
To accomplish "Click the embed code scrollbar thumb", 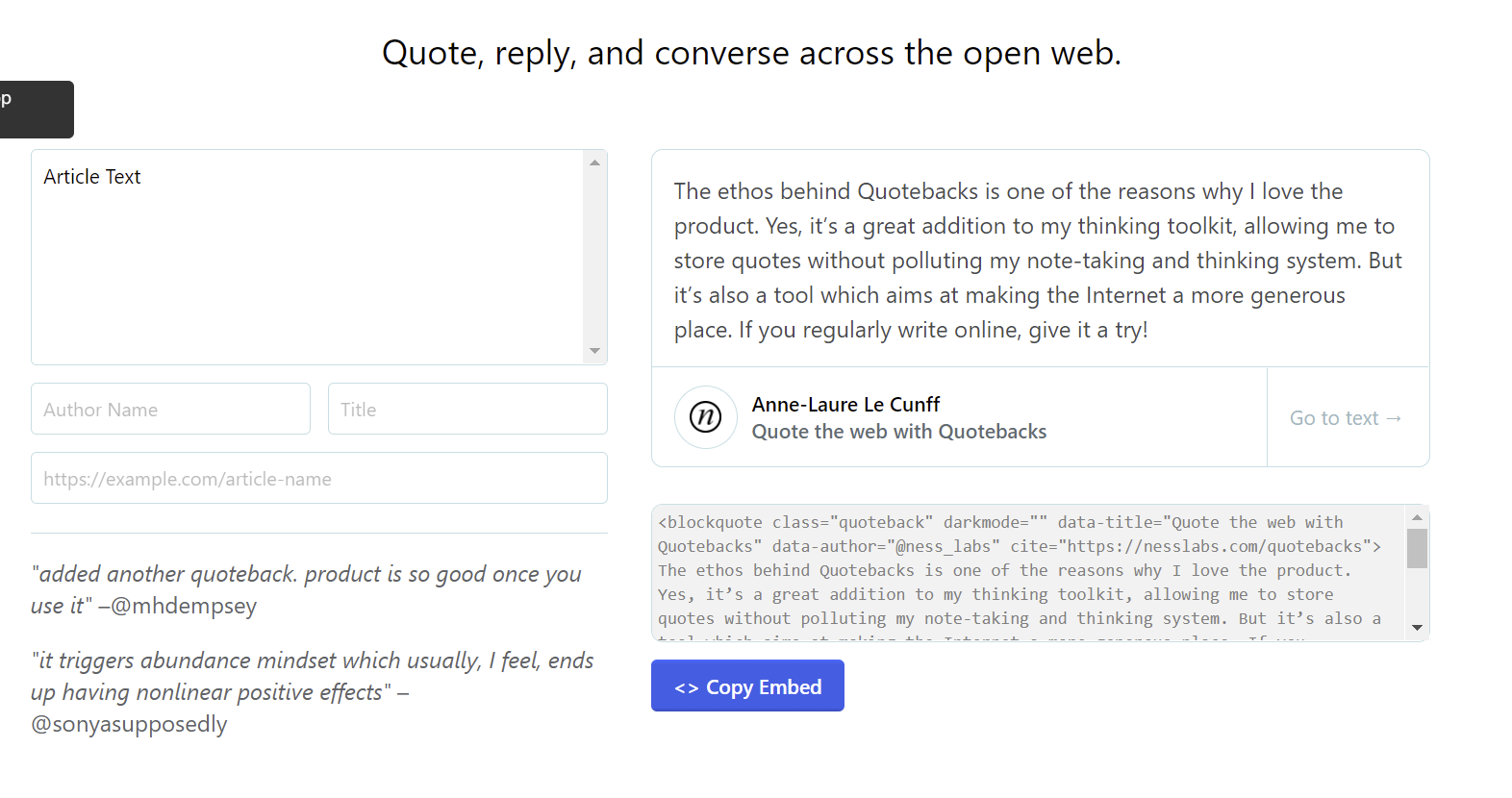I will click(1417, 549).
